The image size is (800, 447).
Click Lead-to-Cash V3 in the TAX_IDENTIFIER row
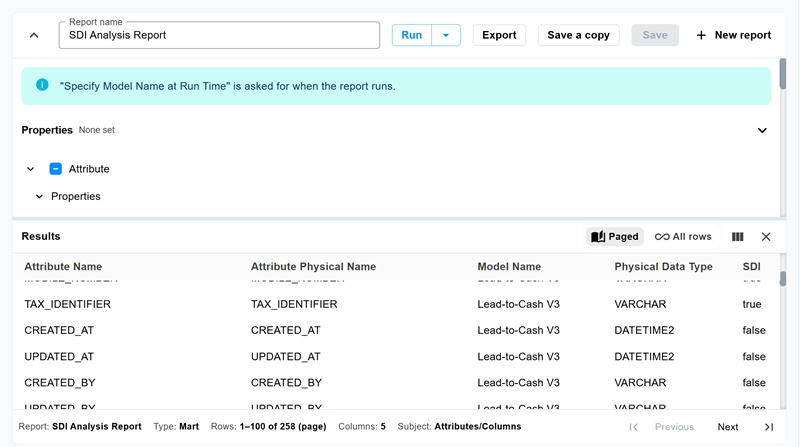(x=518, y=304)
